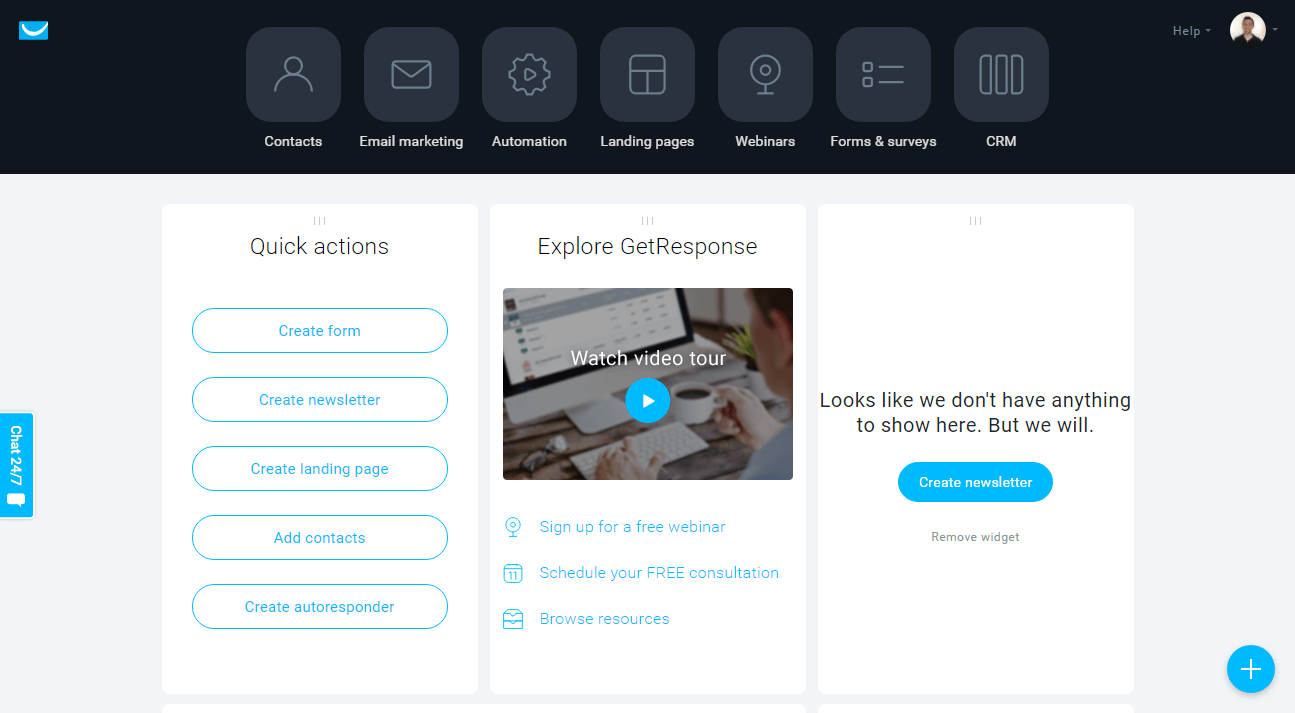Open the Contacts icon tile
1295x713 pixels.
293,74
